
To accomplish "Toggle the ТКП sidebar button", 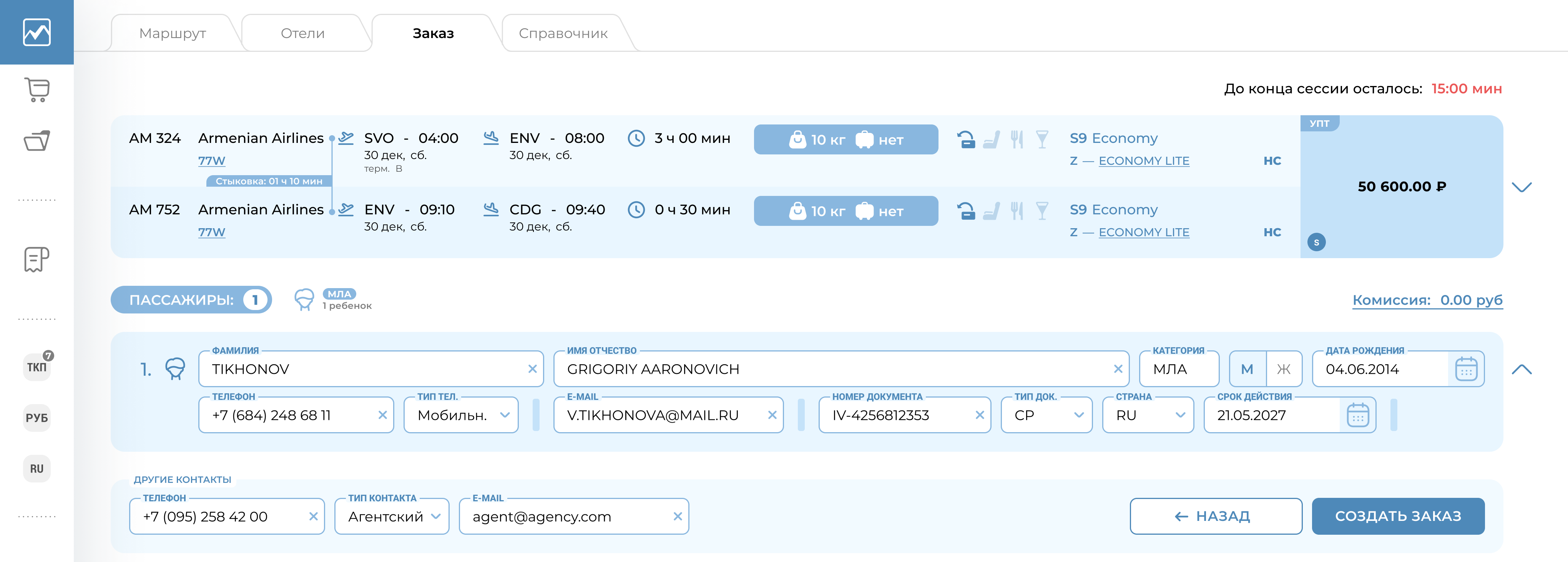I will click(x=37, y=367).
